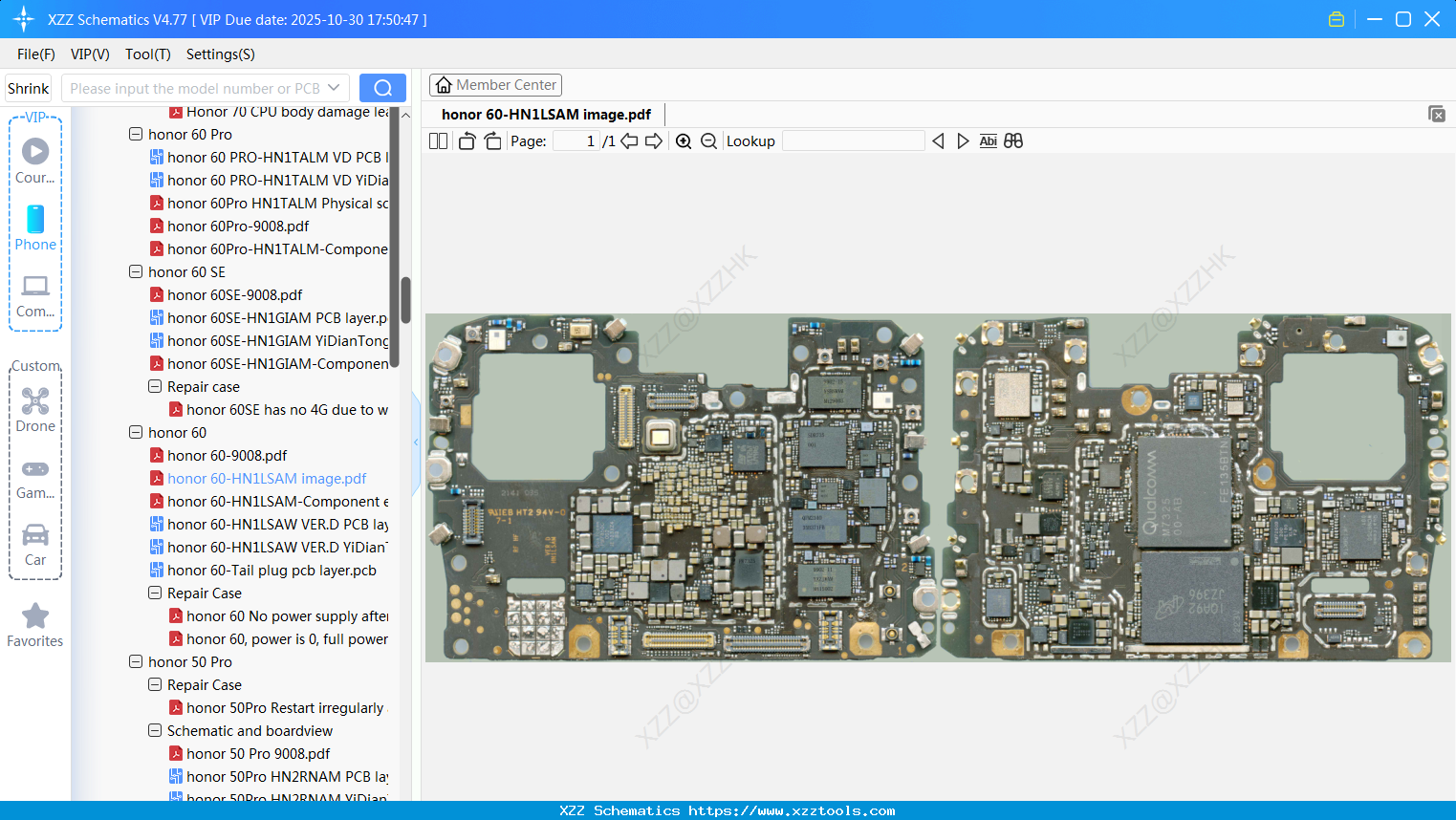Viewport: 1456px width, 820px height.
Task: Select the honor 60-HN1LSAM image.pdf tab
Action: pos(546,115)
